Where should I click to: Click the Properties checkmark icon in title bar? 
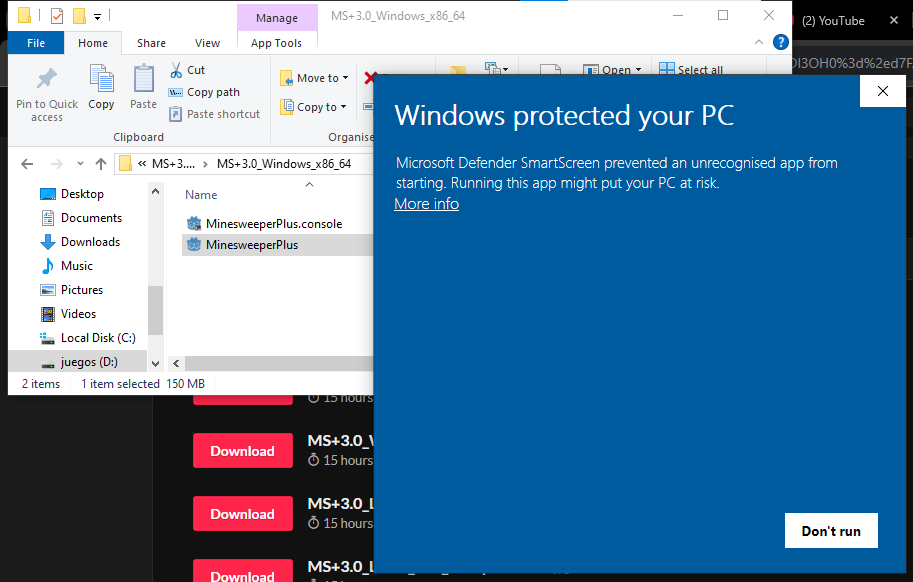(x=56, y=16)
